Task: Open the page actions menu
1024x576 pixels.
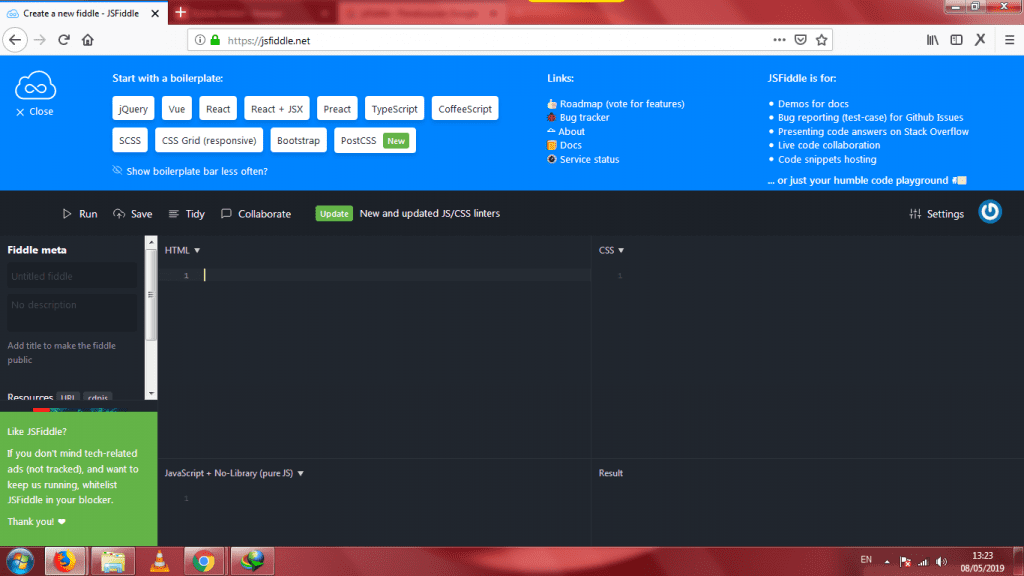Action: (779, 40)
